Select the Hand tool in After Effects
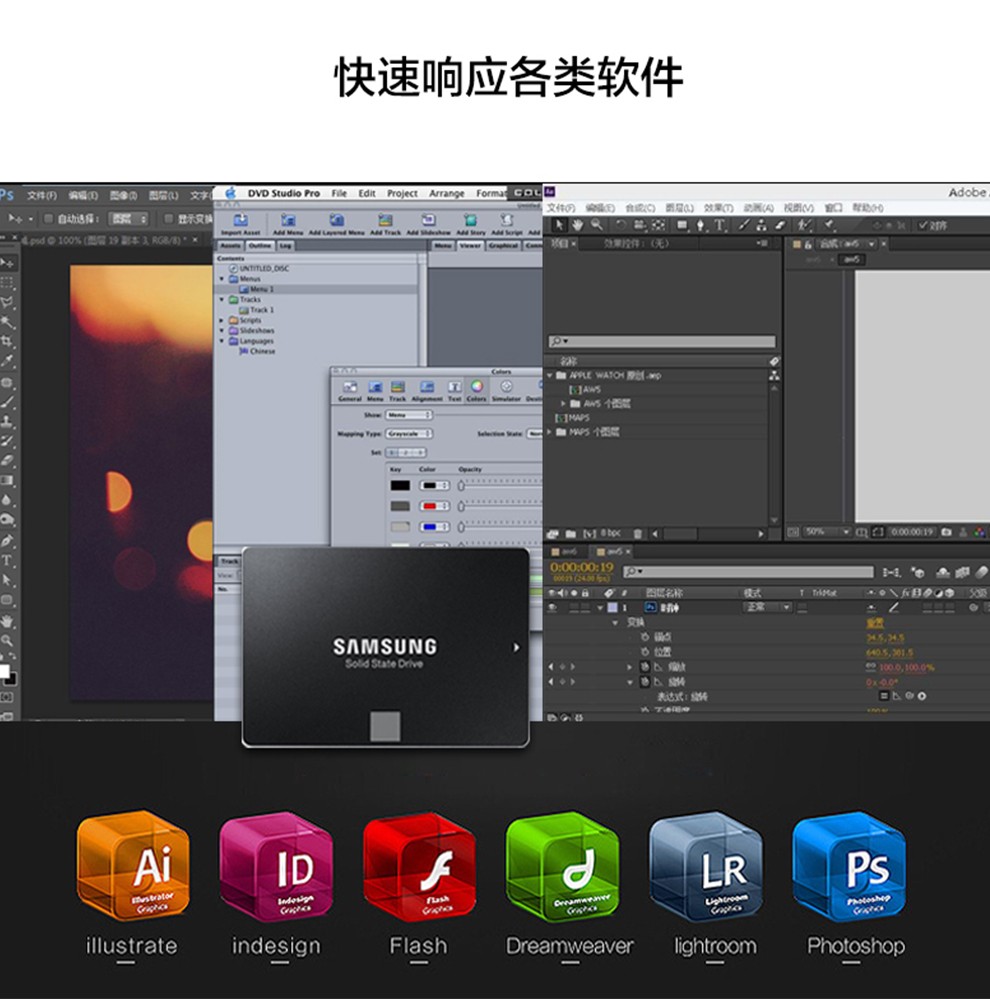 [x=578, y=225]
